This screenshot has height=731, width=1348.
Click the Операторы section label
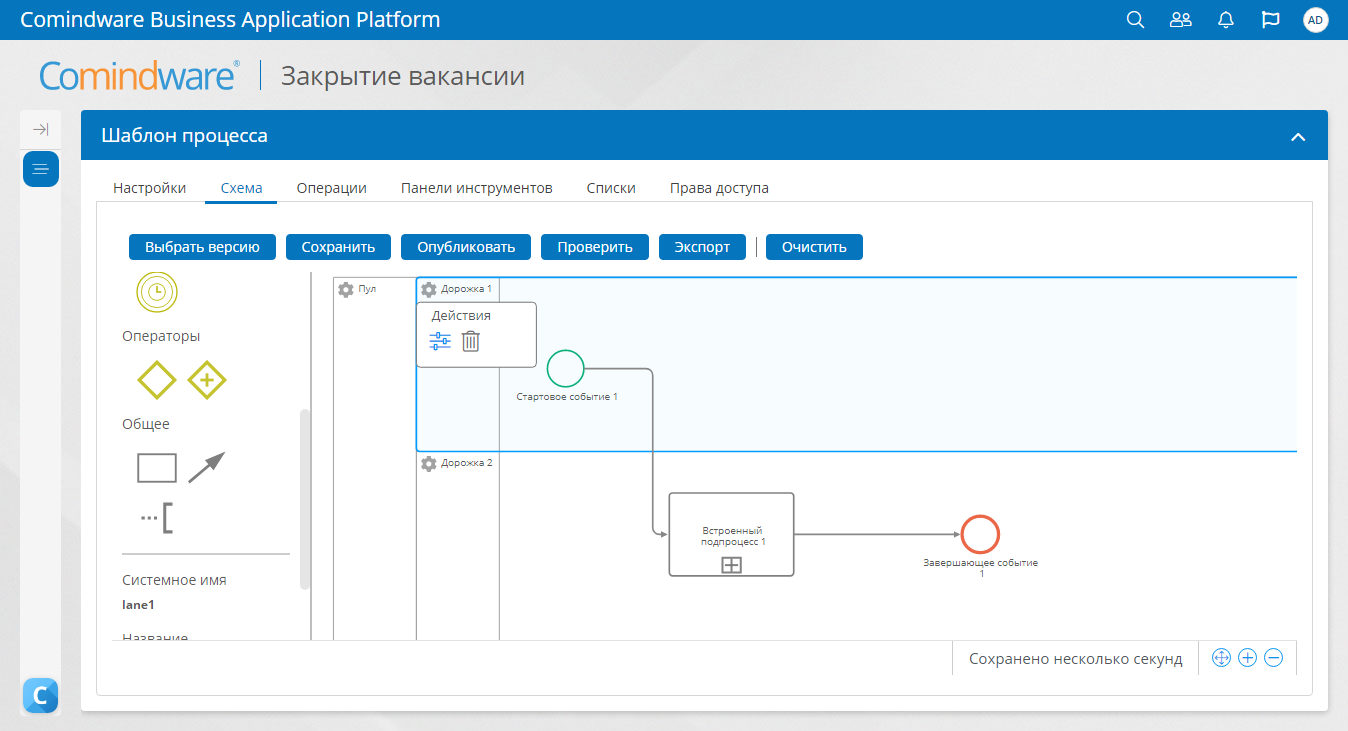pos(161,336)
